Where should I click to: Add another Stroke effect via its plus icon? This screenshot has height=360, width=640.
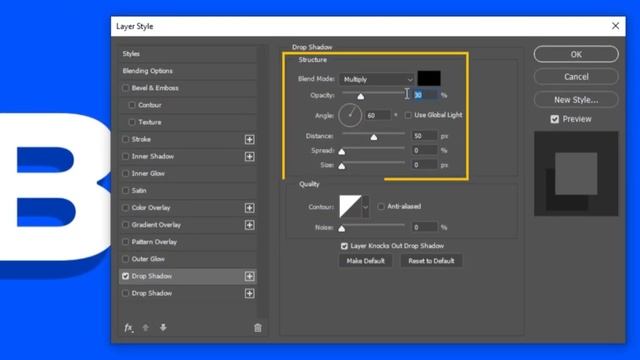coord(249,140)
